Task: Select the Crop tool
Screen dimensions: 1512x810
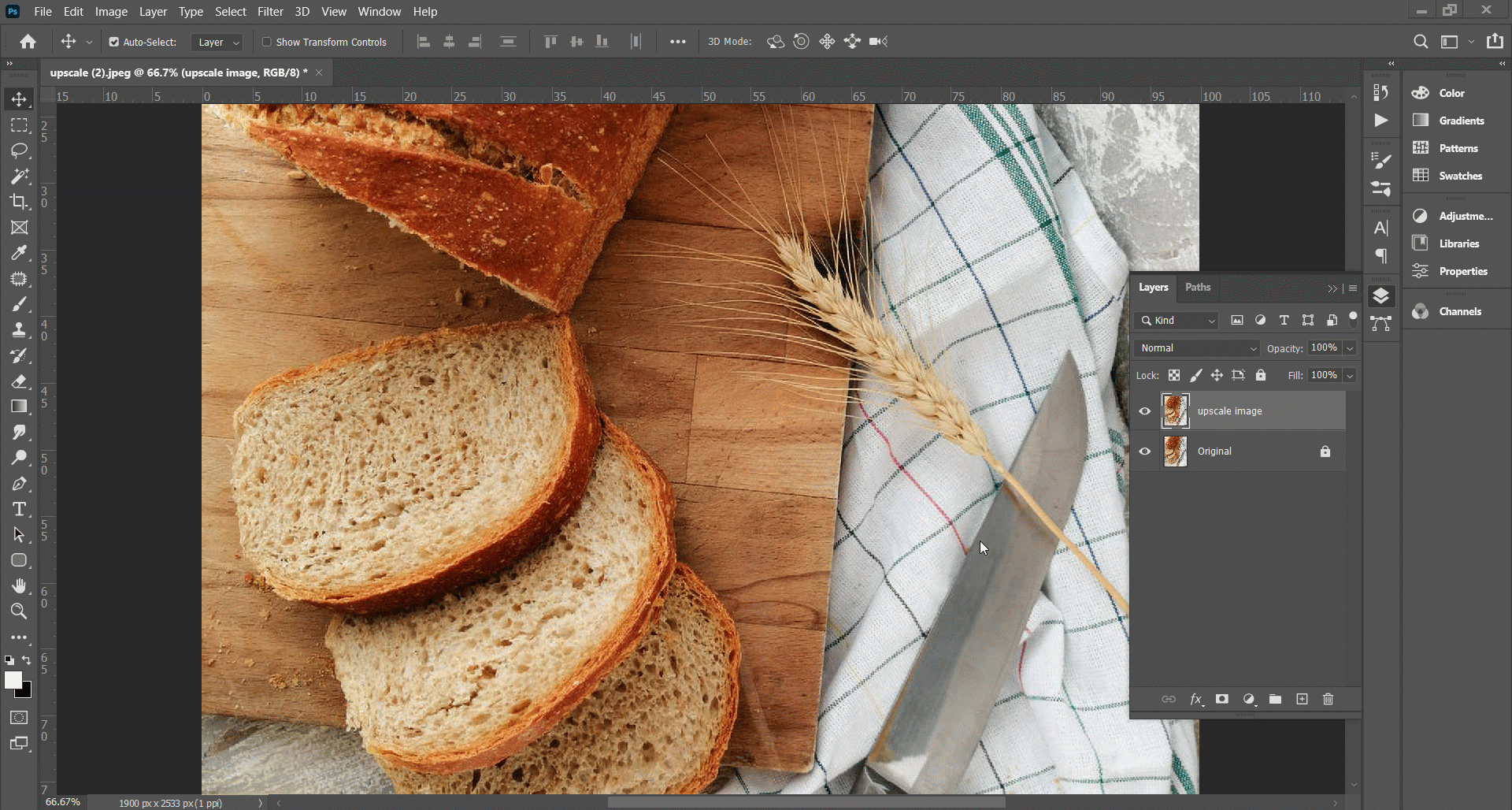Action: [20, 202]
